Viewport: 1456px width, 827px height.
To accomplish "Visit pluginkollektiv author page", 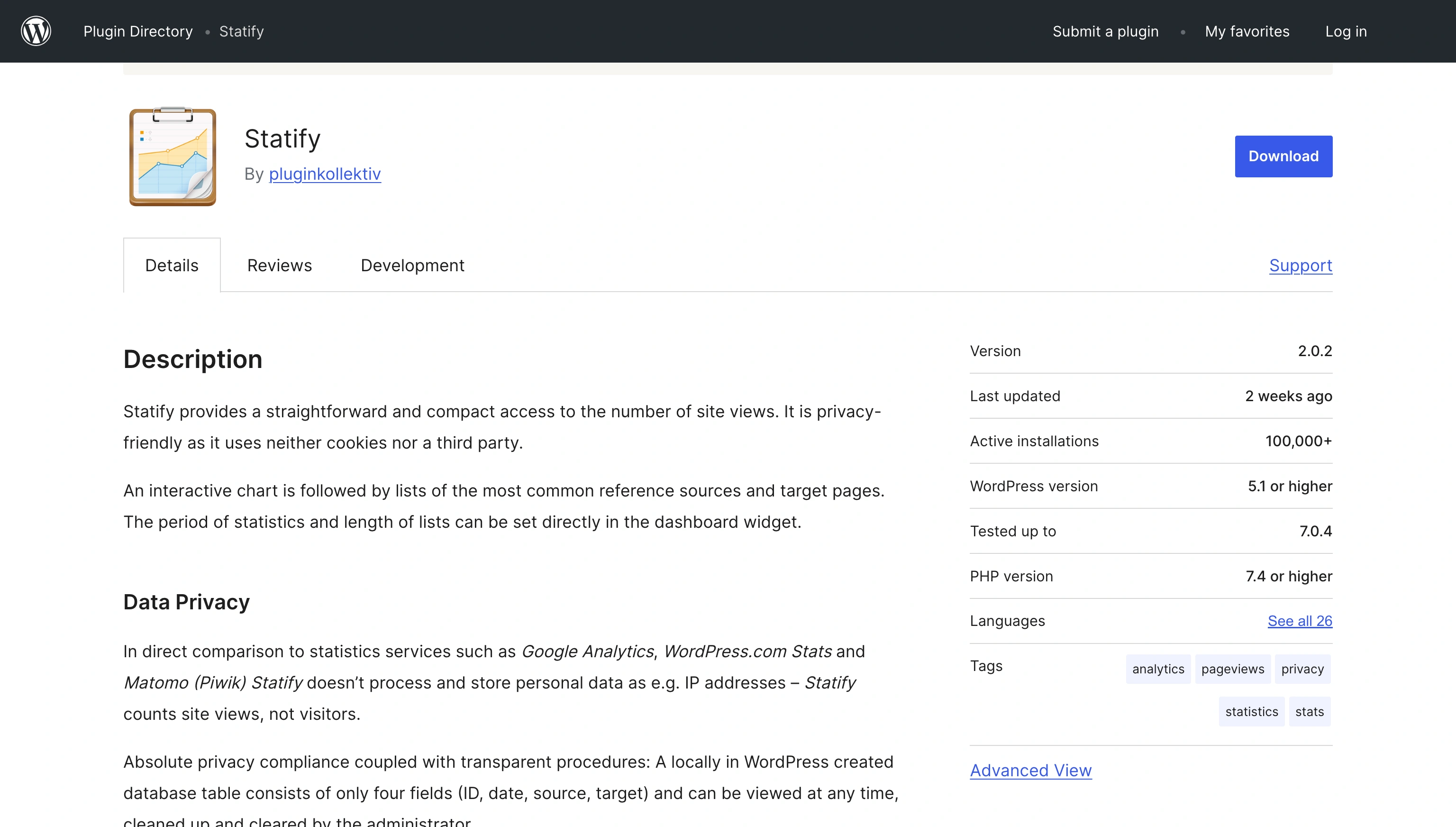I will (x=325, y=174).
